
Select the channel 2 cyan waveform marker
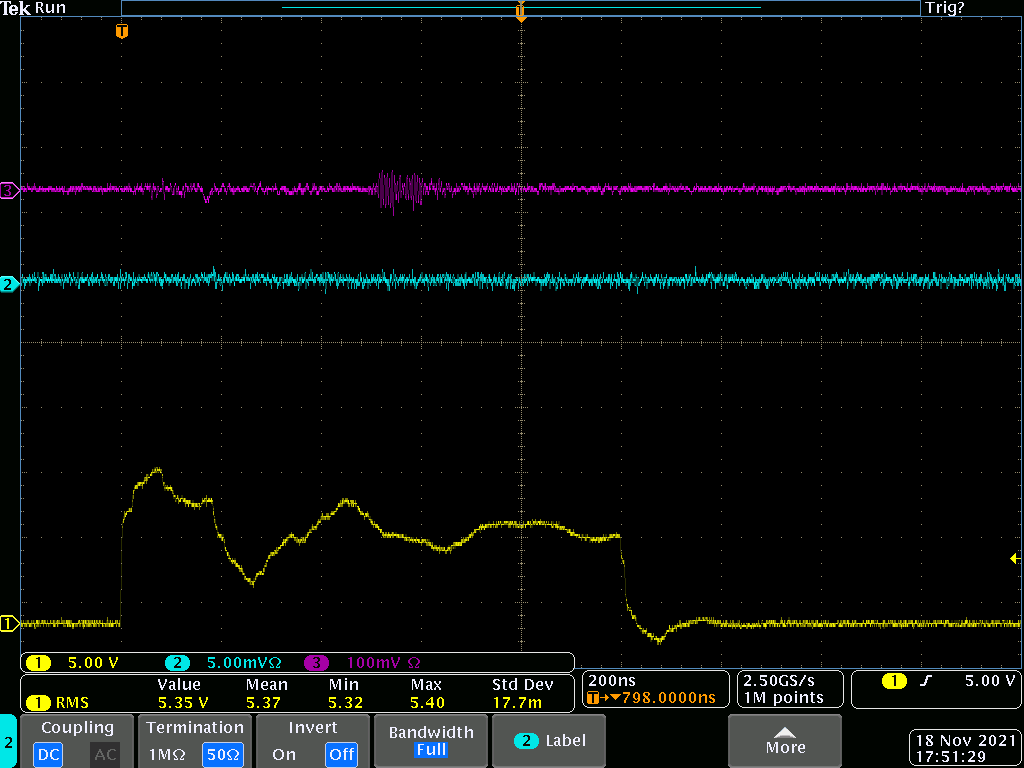[x=9, y=285]
